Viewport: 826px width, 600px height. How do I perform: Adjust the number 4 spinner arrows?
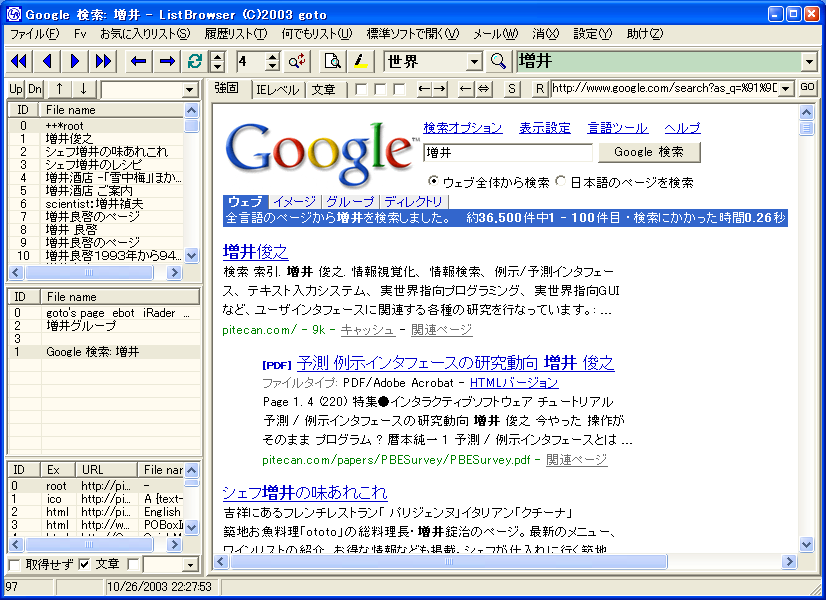pyautogui.click(x=272, y=62)
